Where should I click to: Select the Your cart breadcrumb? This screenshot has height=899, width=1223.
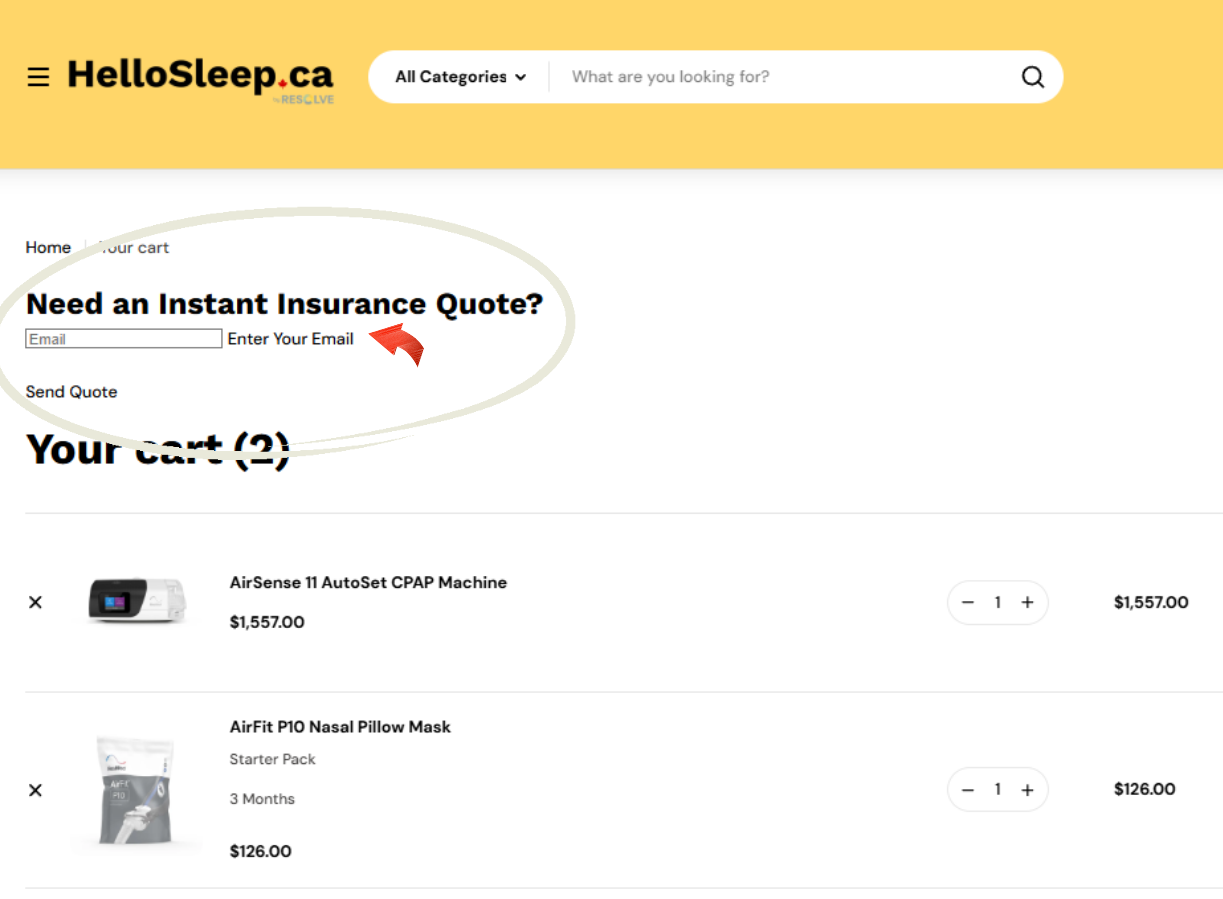coord(133,247)
